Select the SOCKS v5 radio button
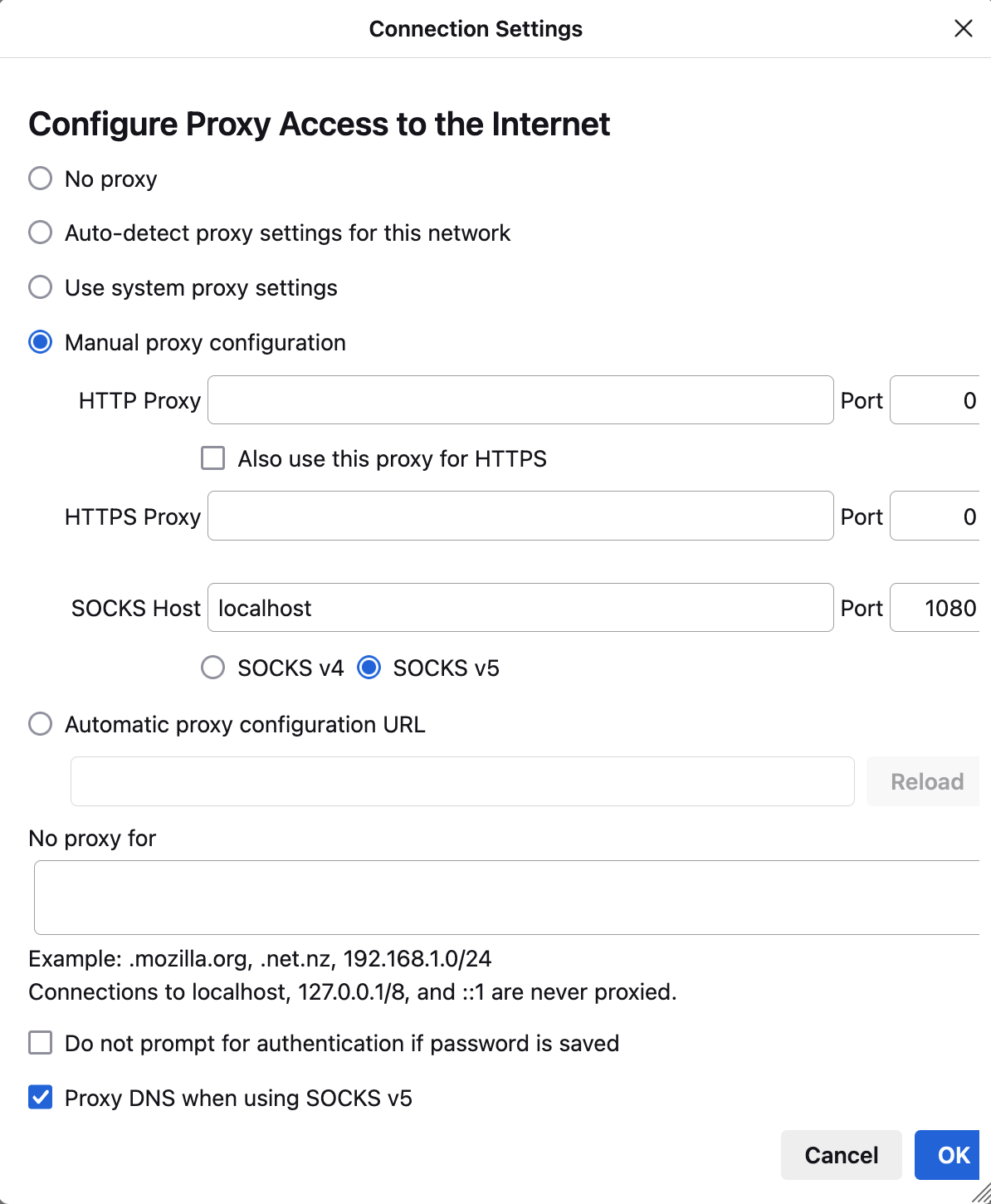This screenshot has height=1204, width=991. pos(369,668)
